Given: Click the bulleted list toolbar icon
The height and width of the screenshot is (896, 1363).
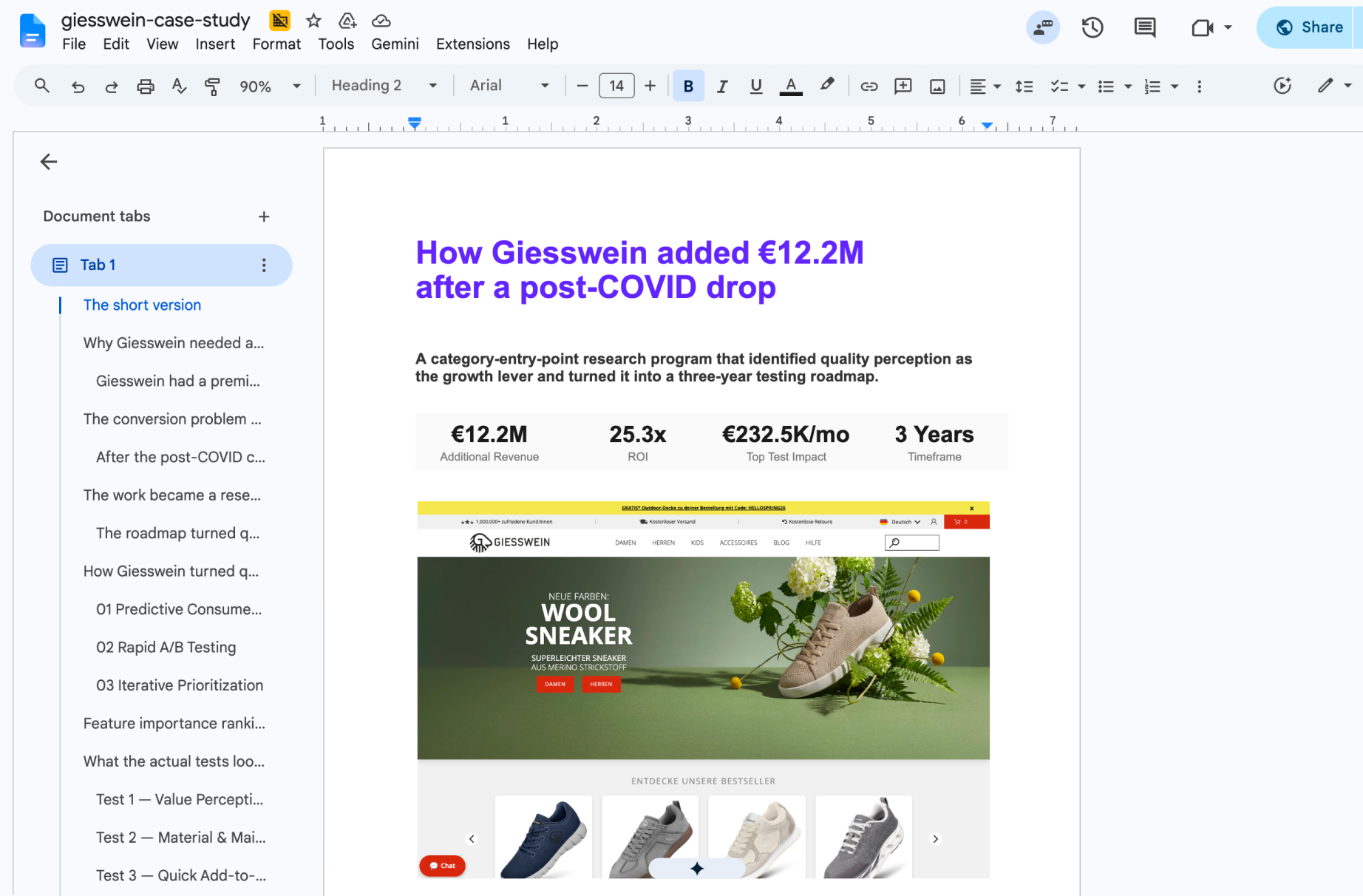Looking at the screenshot, I should tap(1106, 86).
